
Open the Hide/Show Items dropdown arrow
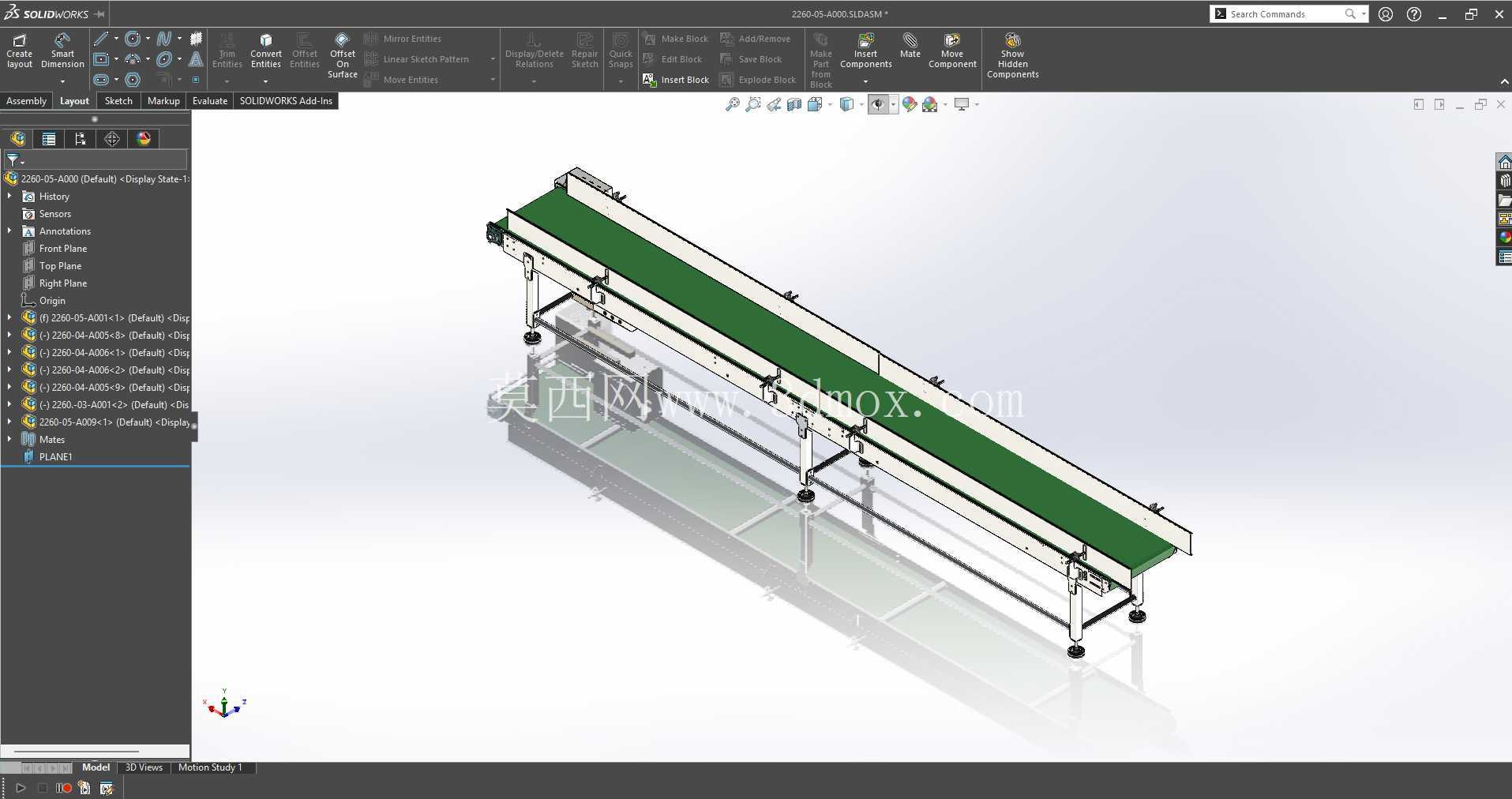894,104
